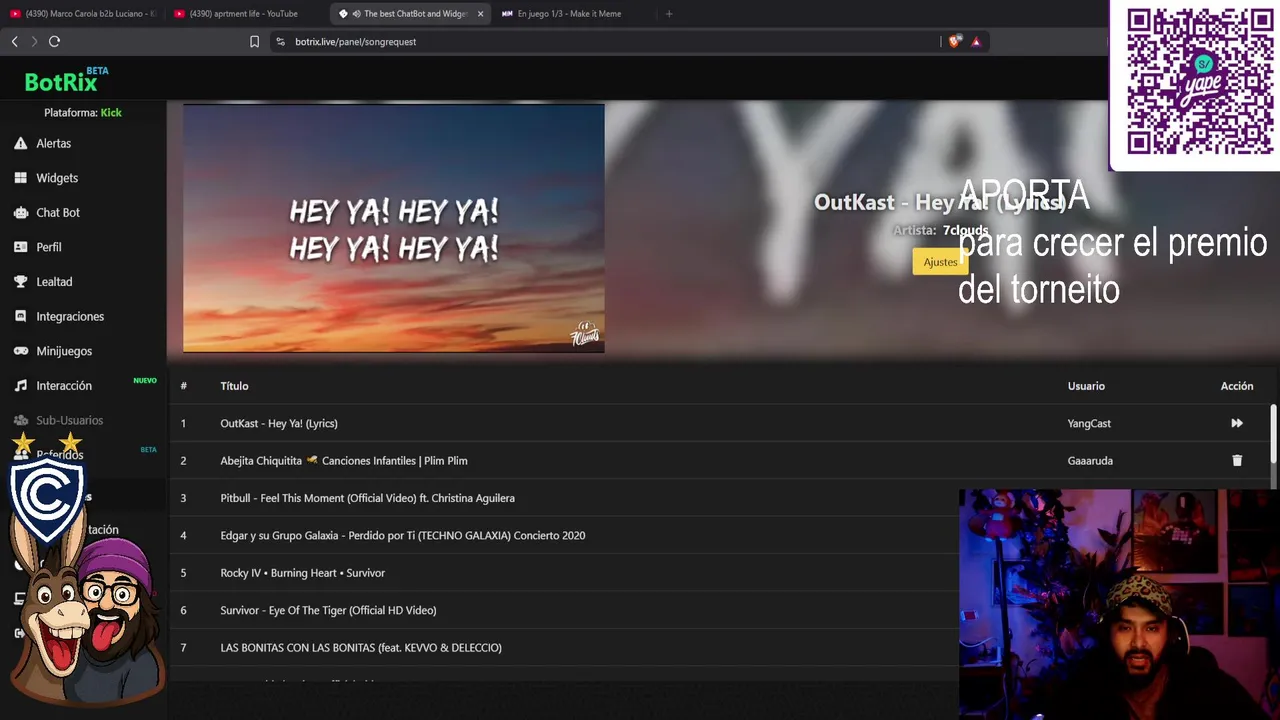The image size is (1280, 720).
Task: Click the BotRix BETA logo
Action: point(66,81)
